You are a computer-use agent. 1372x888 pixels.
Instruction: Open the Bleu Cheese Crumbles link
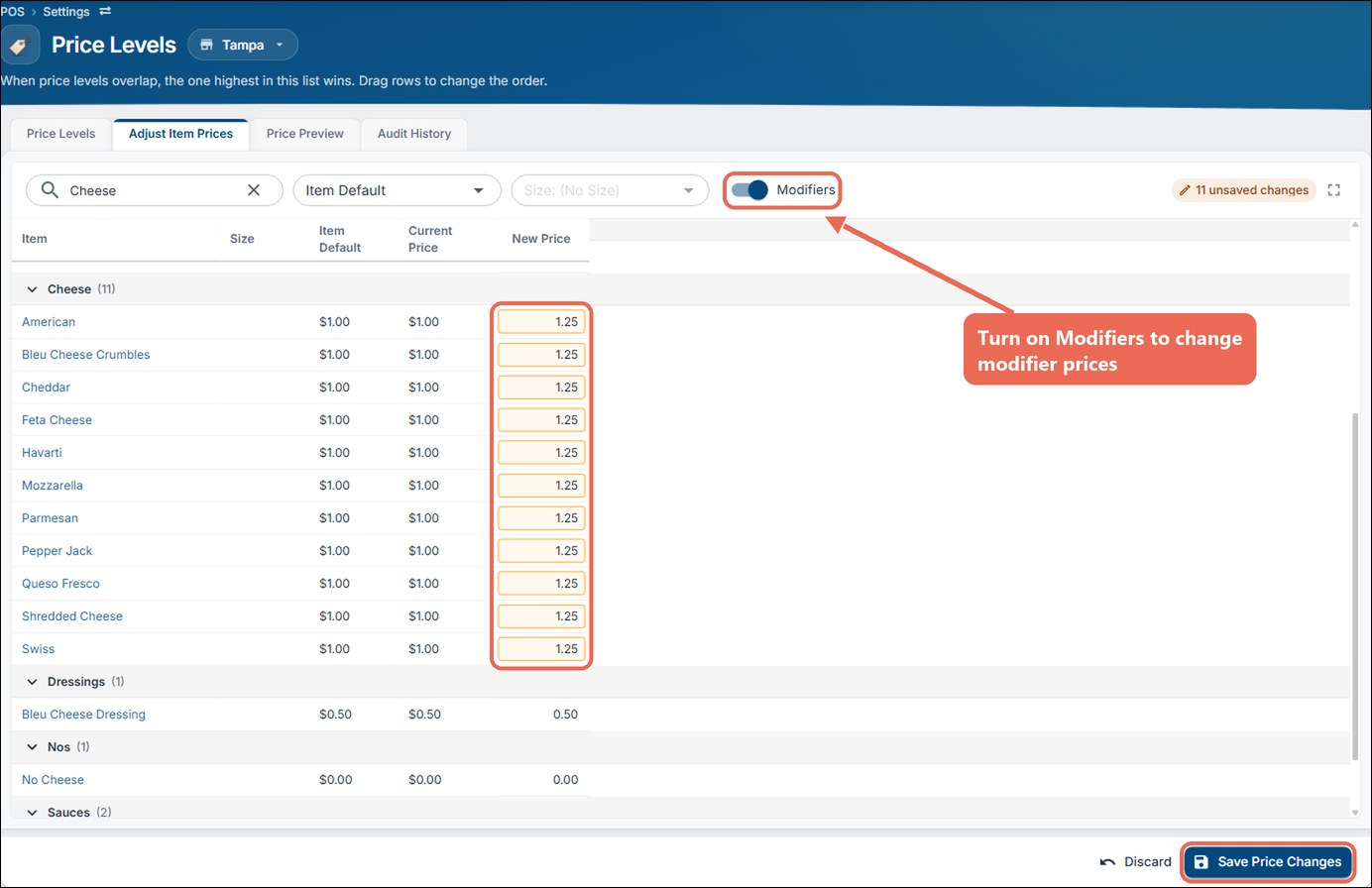86,355
